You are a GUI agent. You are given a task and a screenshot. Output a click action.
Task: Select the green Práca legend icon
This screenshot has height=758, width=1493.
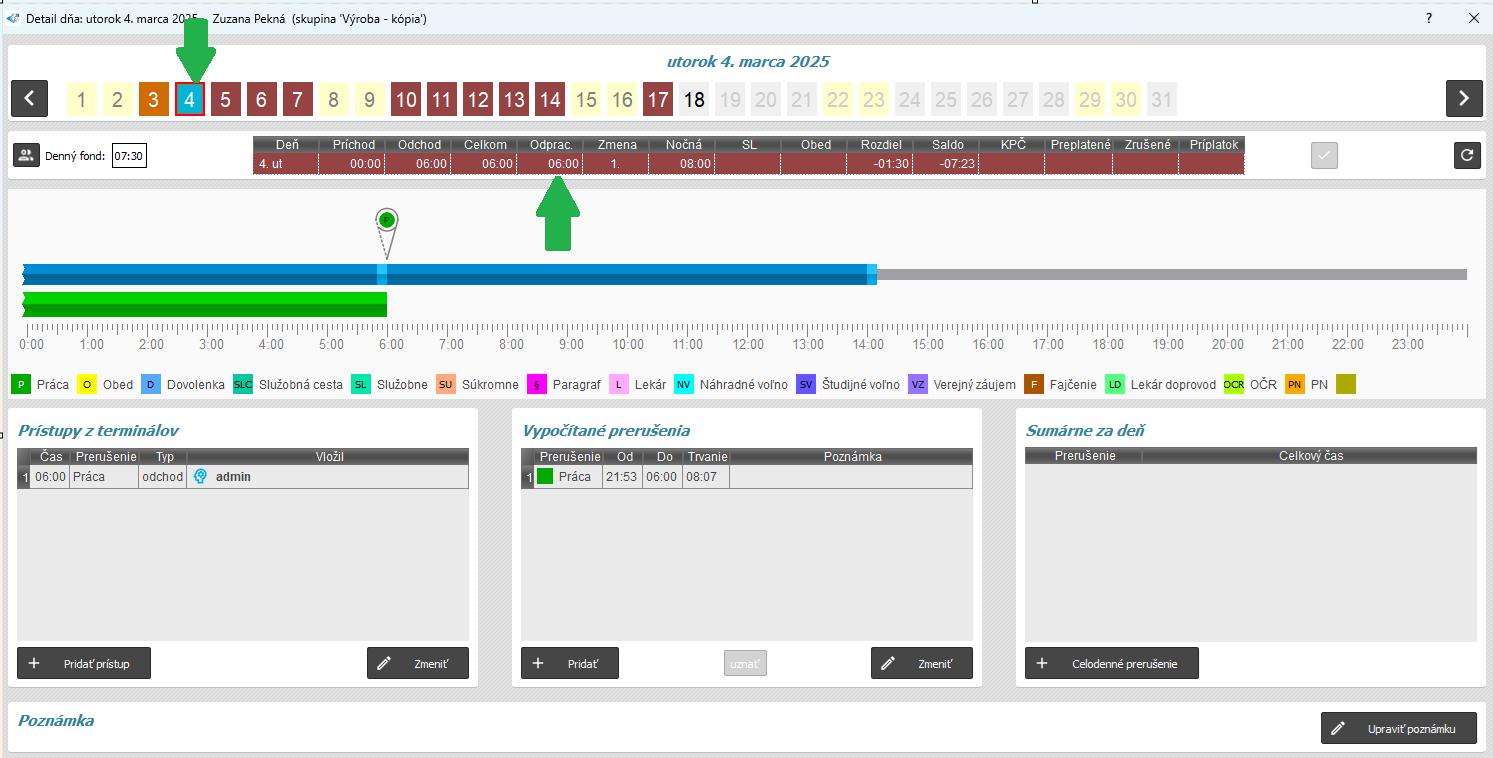point(22,384)
